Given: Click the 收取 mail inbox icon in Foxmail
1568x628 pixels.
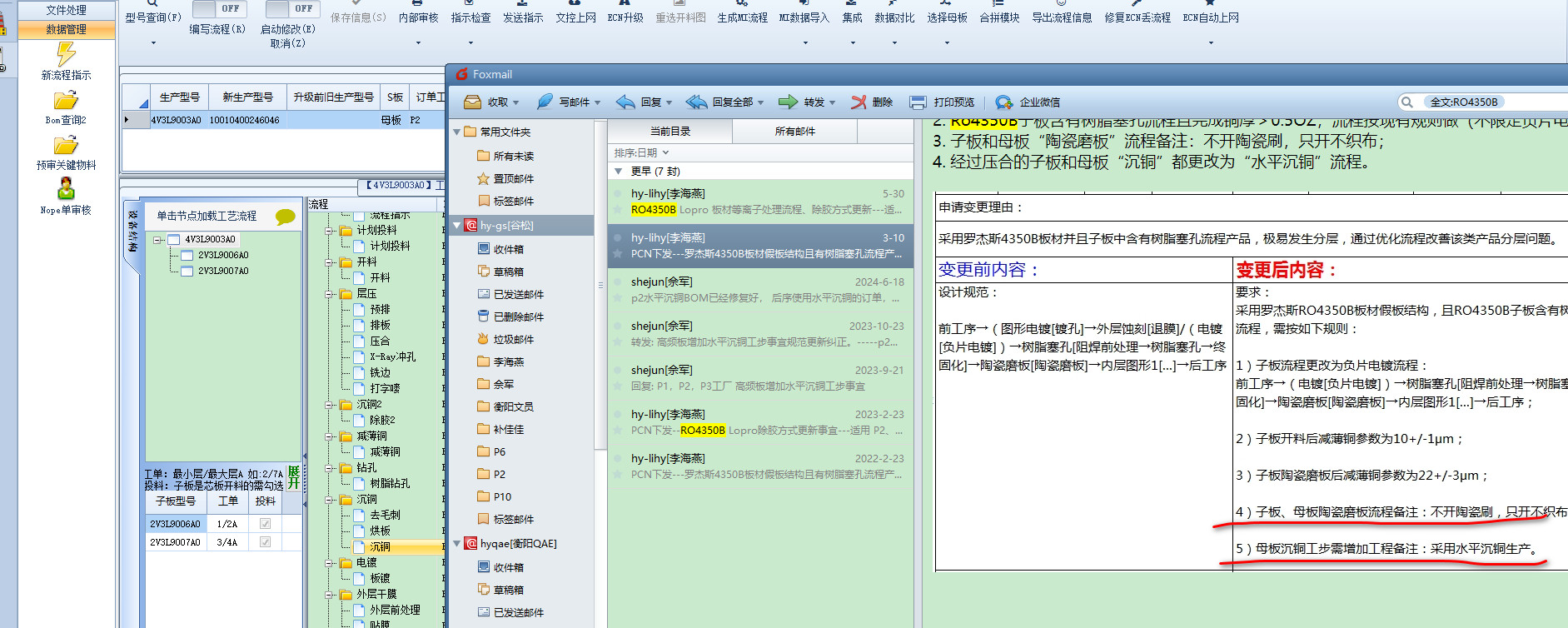Looking at the screenshot, I should (x=472, y=102).
